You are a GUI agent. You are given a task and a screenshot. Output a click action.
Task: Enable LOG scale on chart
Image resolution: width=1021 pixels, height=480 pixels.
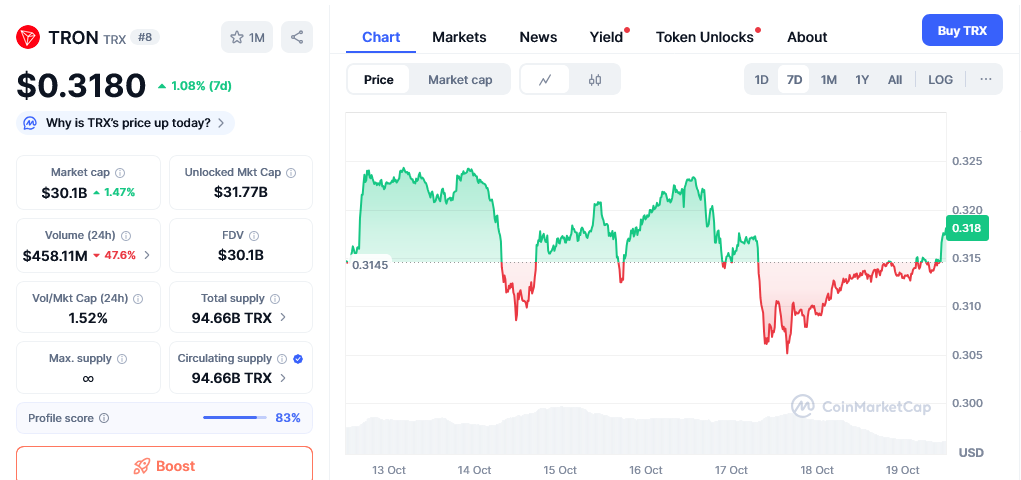[x=940, y=80]
